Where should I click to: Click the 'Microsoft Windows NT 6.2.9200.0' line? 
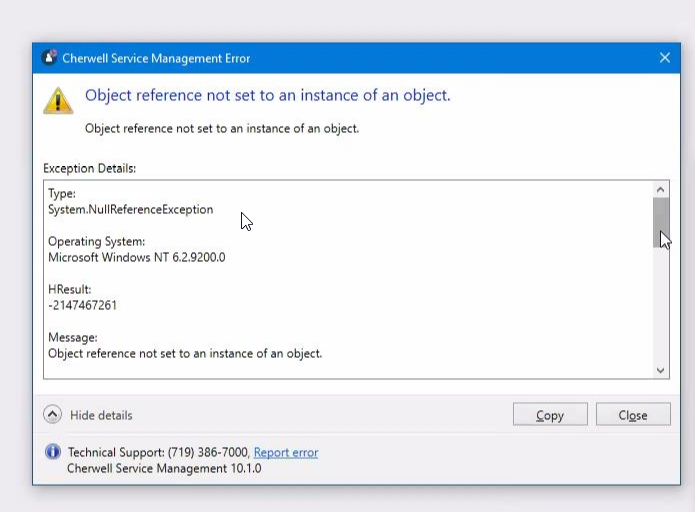(x=137, y=257)
